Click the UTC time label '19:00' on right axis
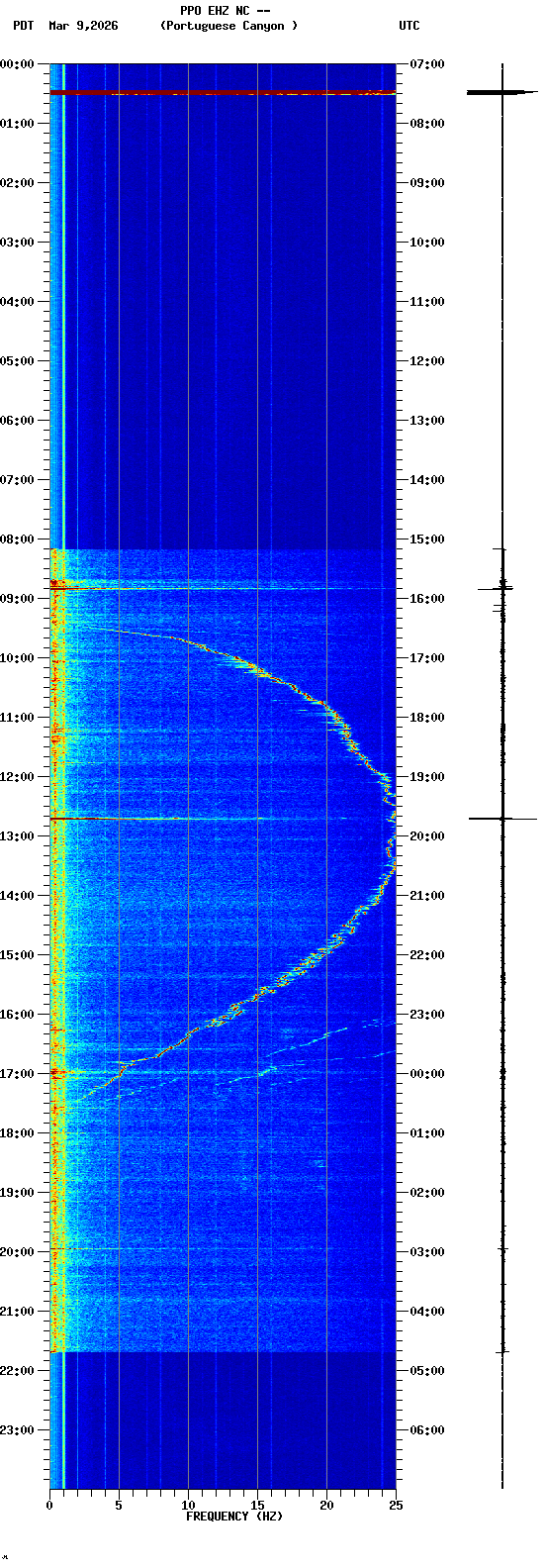Screen dimensions: 546x1568 427,777
